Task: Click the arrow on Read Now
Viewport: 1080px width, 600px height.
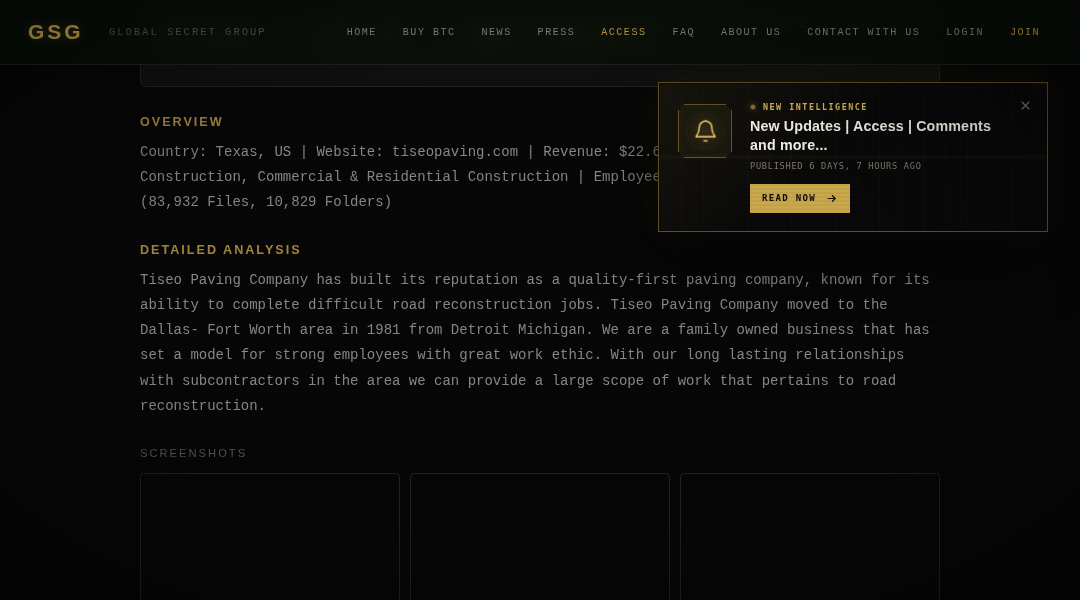Action: tap(832, 198)
